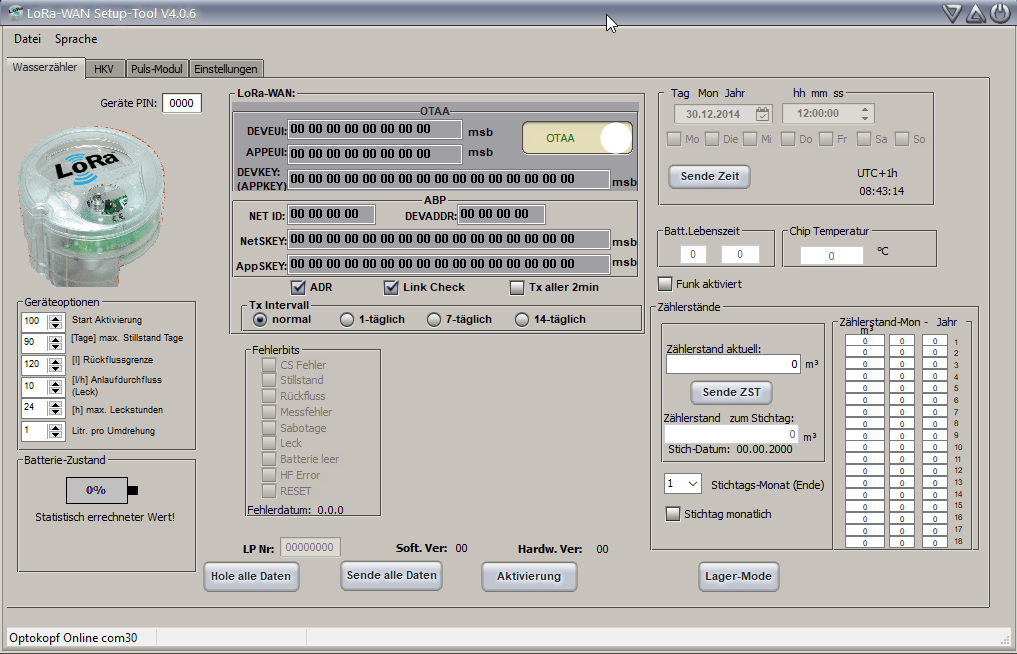Viewport: 1017px width, 654px height.
Task: Click the NET ID field
Action: point(331,215)
